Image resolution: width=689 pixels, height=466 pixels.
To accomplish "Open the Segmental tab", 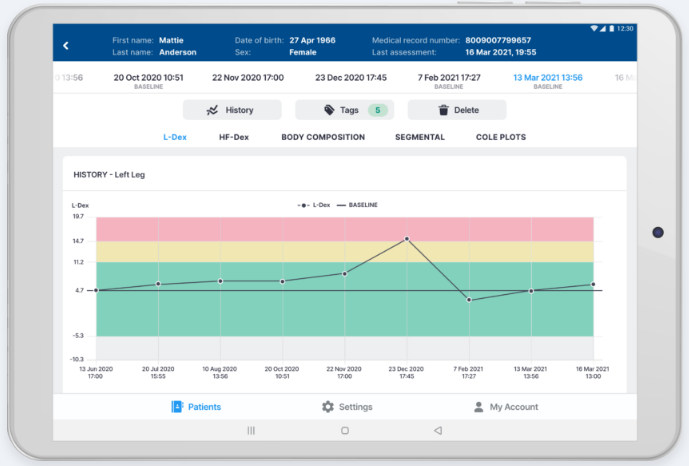I will coord(419,137).
